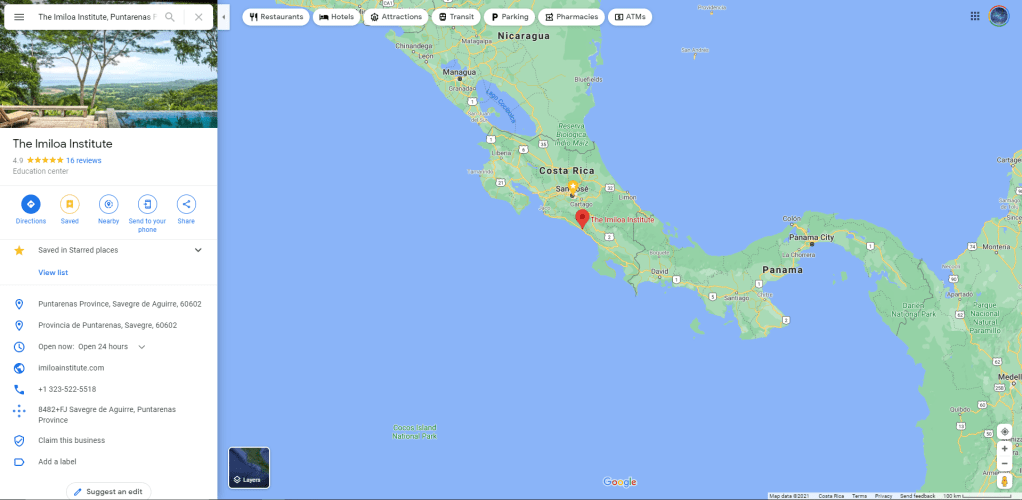
Task: Open Nearby places search
Action: (x=108, y=204)
